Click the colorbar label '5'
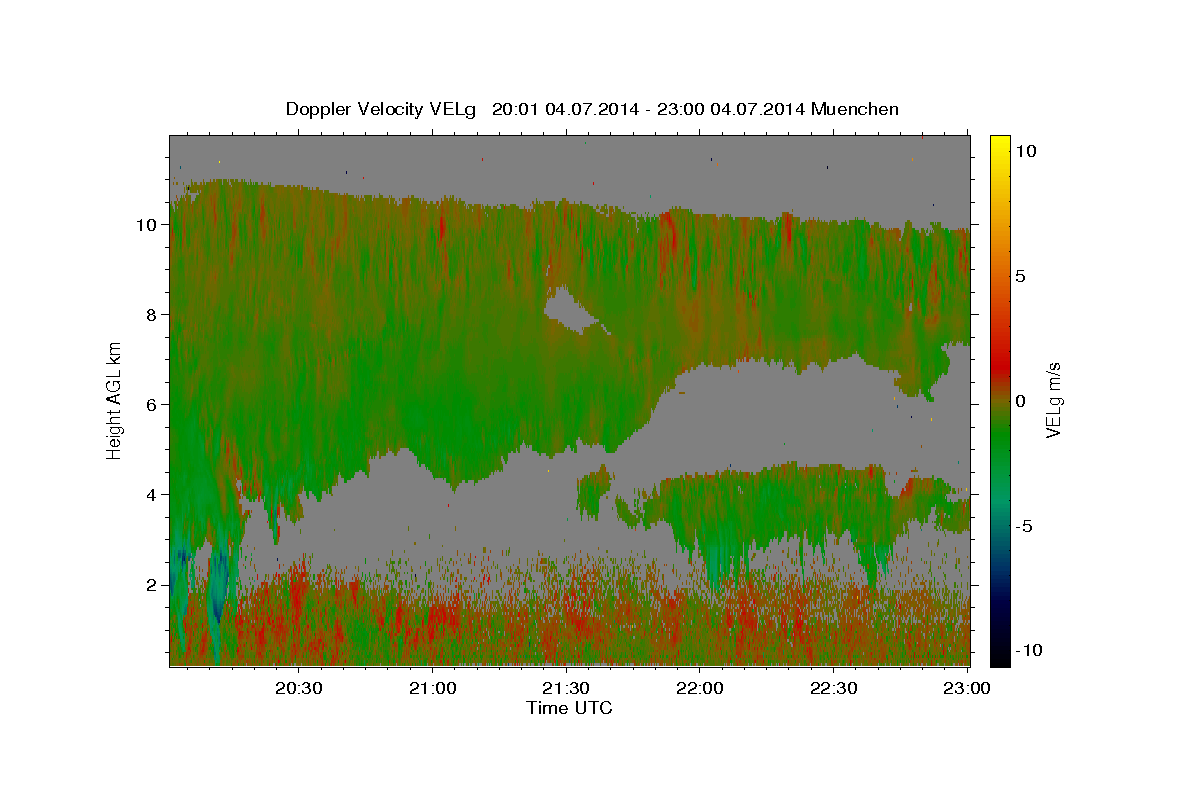 pyautogui.click(x=1020, y=276)
